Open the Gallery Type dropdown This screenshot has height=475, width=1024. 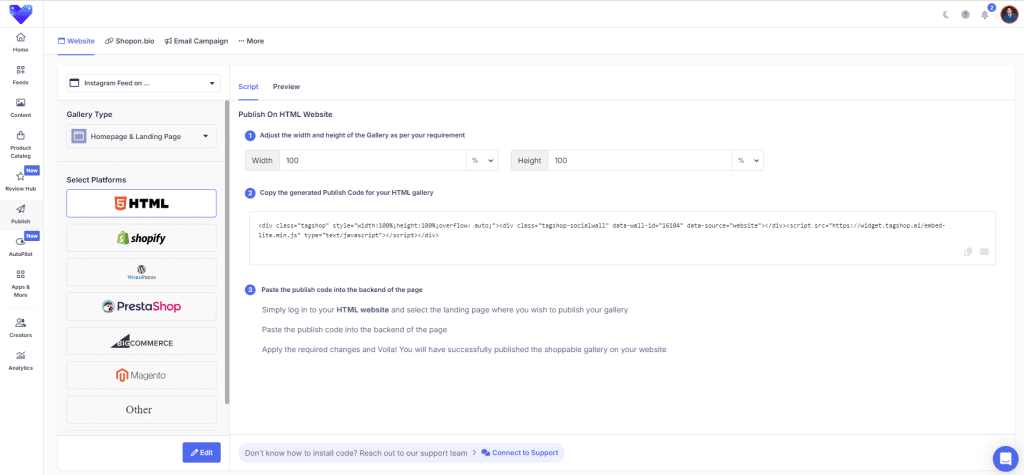coord(141,136)
